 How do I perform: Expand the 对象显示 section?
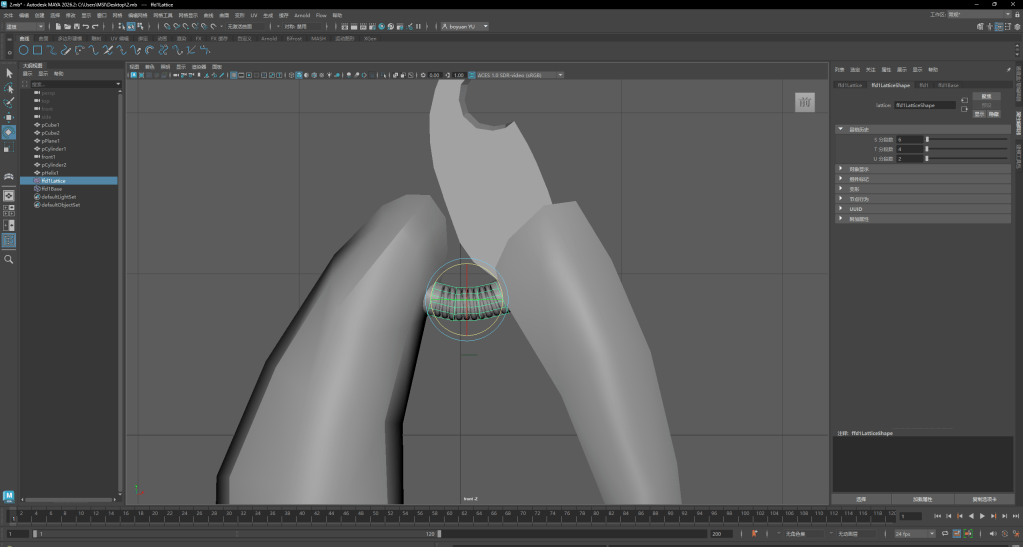[859, 168]
